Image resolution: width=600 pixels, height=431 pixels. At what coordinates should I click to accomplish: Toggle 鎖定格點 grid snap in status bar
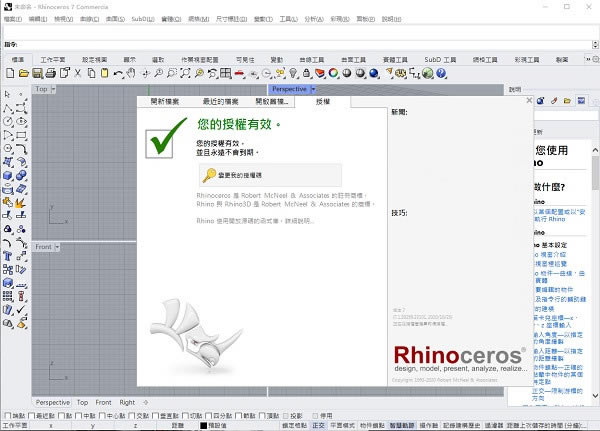click(294, 425)
